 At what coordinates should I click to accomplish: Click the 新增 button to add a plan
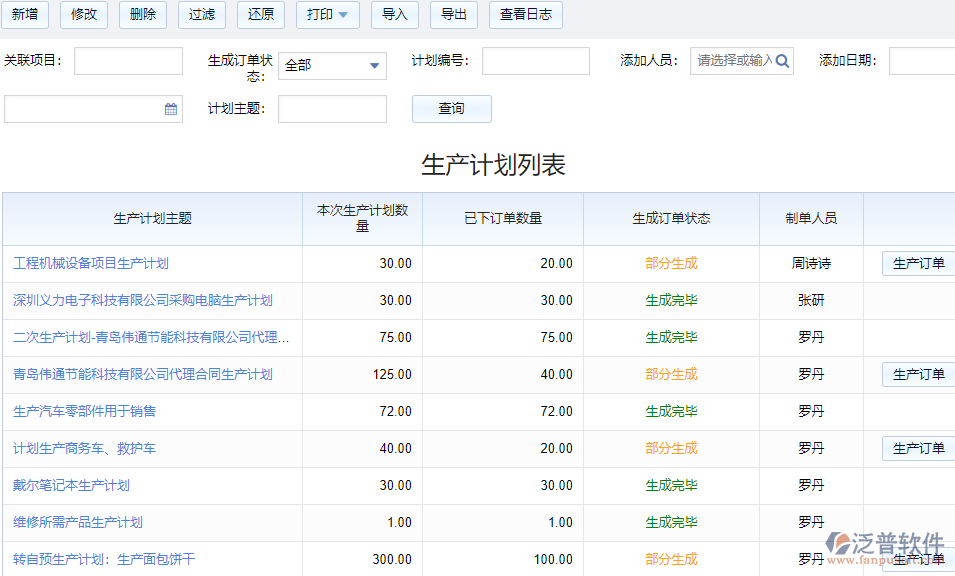point(25,15)
